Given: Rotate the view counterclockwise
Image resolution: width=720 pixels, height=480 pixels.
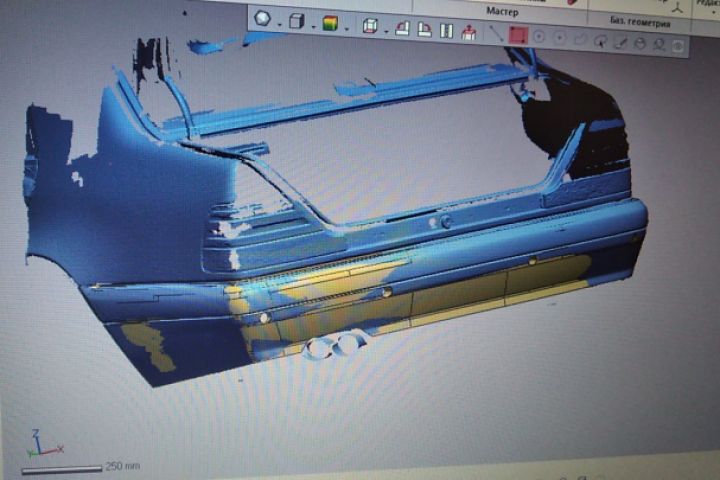Looking at the screenshot, I should coord(403,28).
